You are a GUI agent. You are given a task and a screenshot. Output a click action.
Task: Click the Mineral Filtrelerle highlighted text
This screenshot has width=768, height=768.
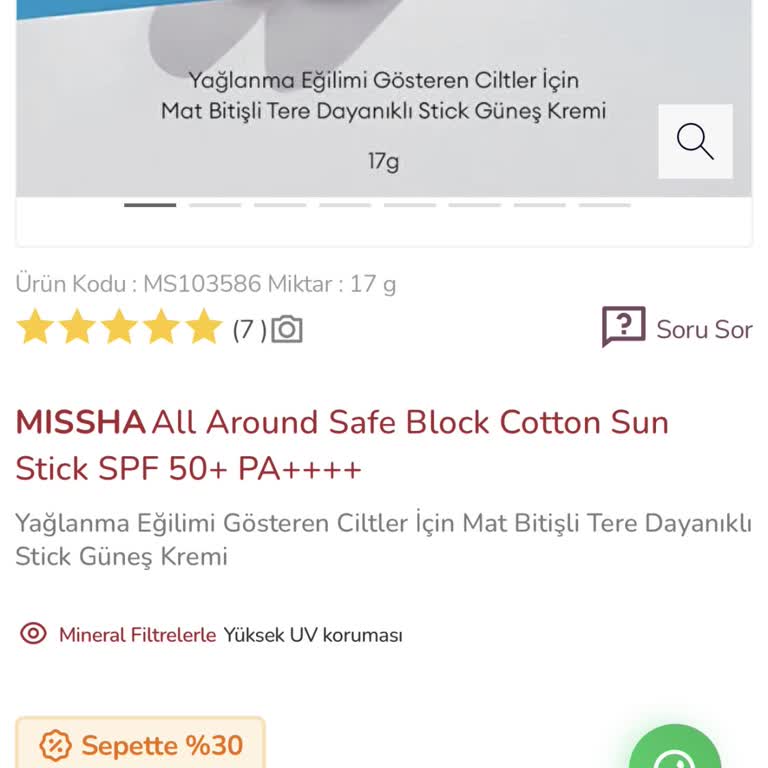(137, 635)
